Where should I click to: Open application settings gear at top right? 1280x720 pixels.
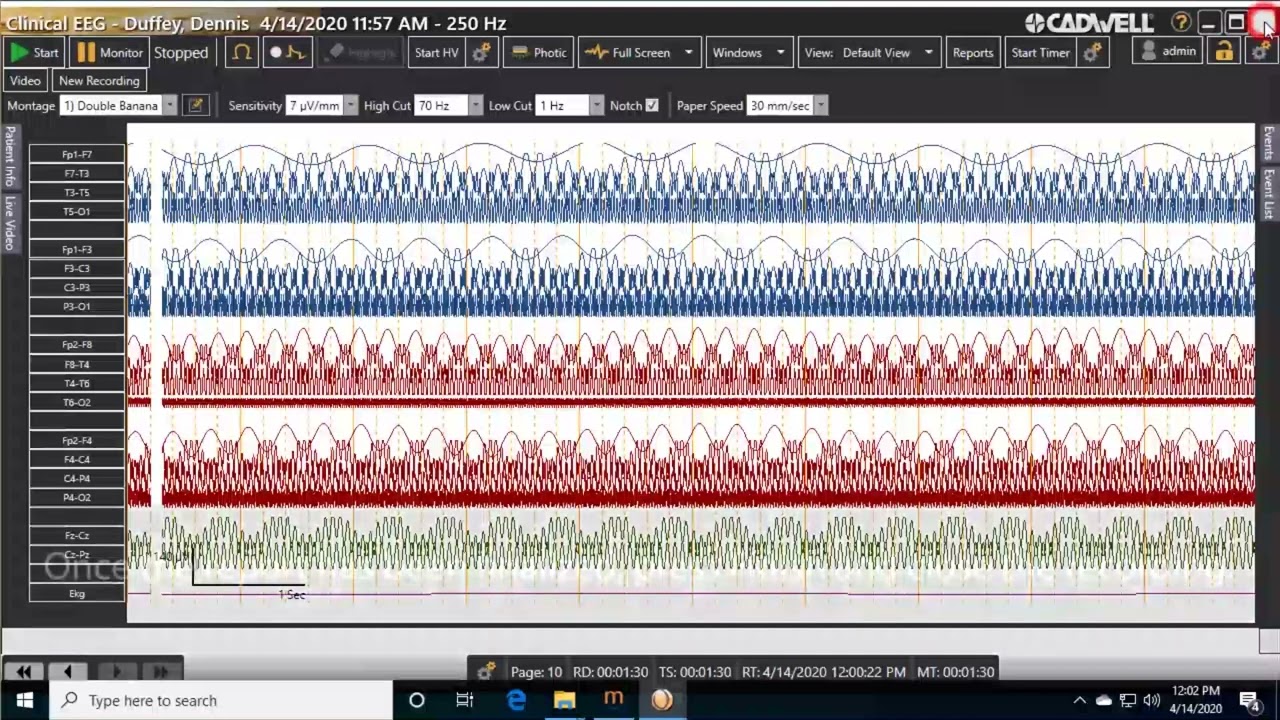(1260, 52)
